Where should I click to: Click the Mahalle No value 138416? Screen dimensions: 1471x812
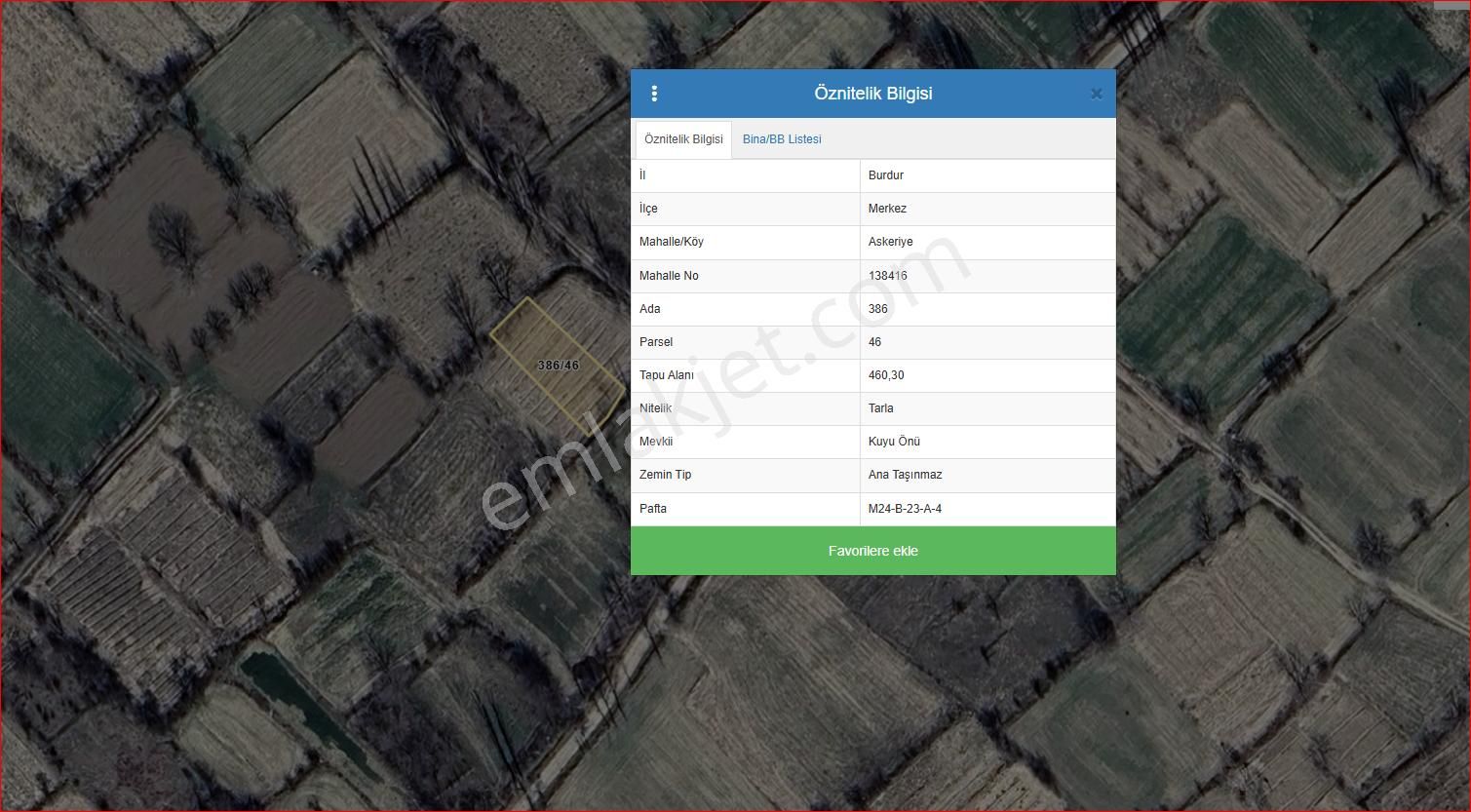click(x=888, y=276)
